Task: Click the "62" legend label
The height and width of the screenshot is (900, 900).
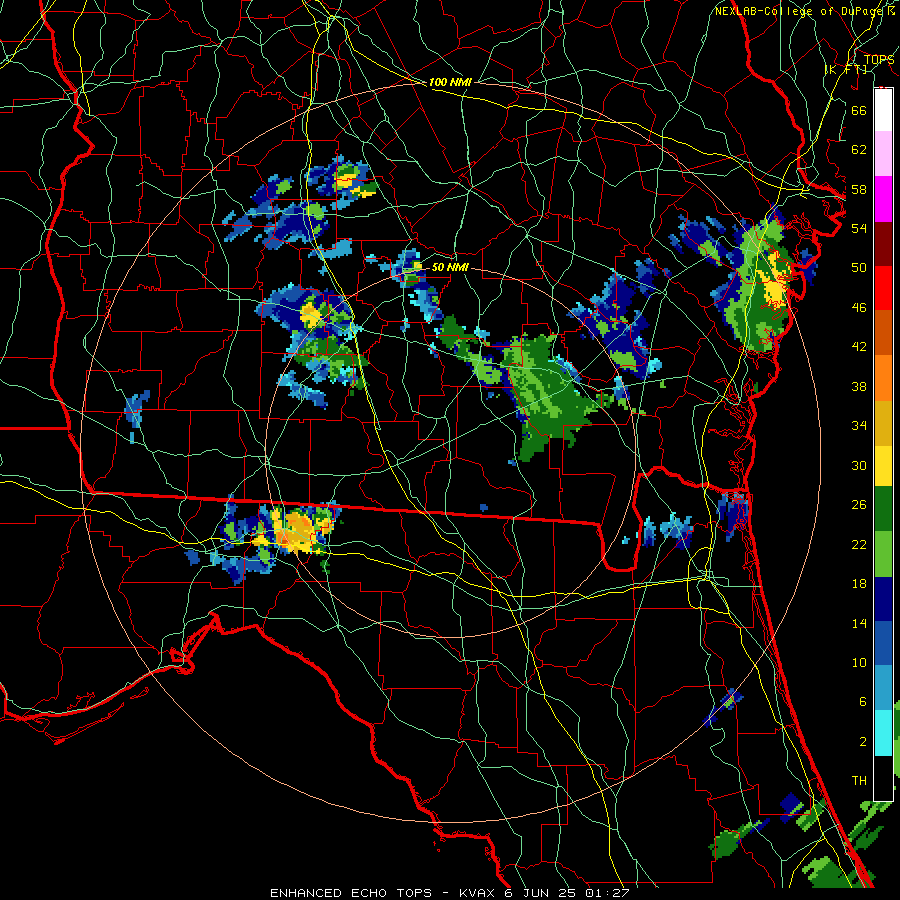Action: (859, 150)
